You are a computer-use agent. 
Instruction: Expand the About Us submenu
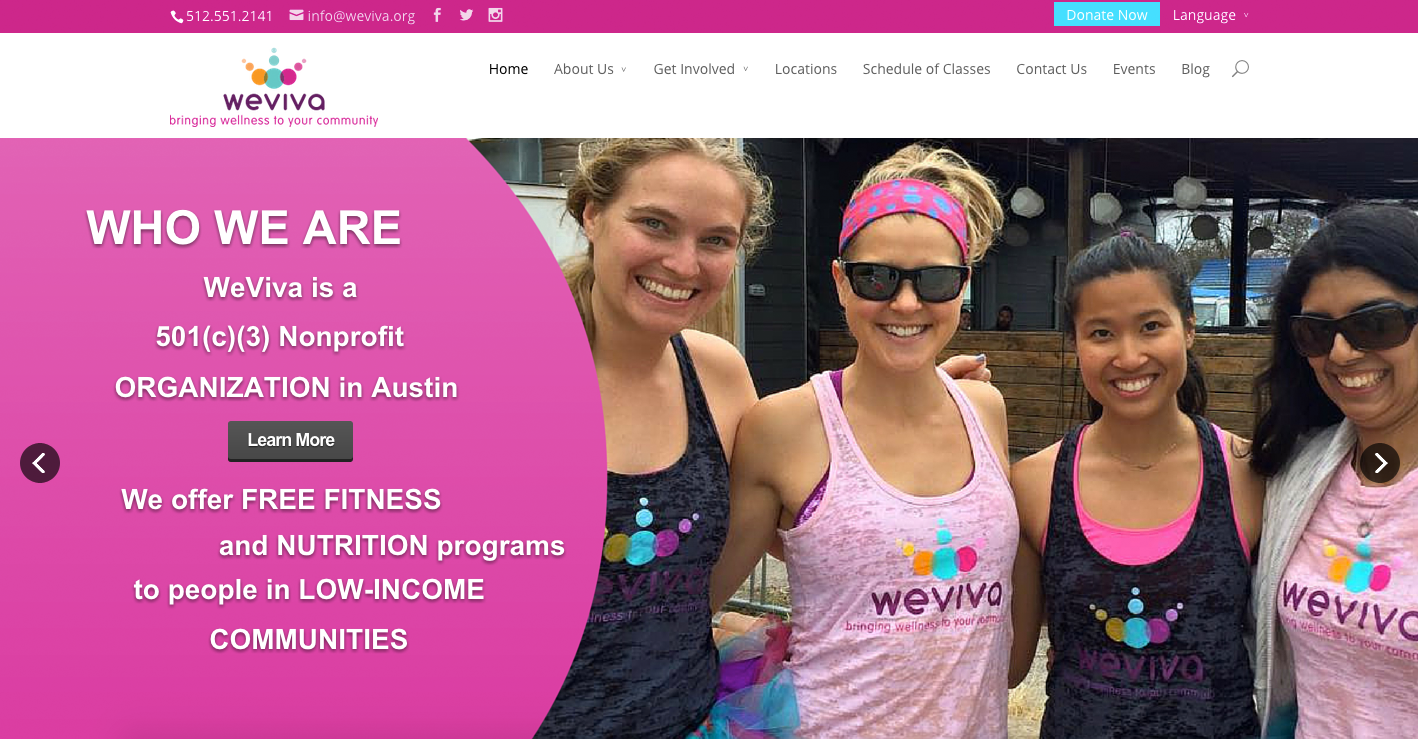click(590, 69)
